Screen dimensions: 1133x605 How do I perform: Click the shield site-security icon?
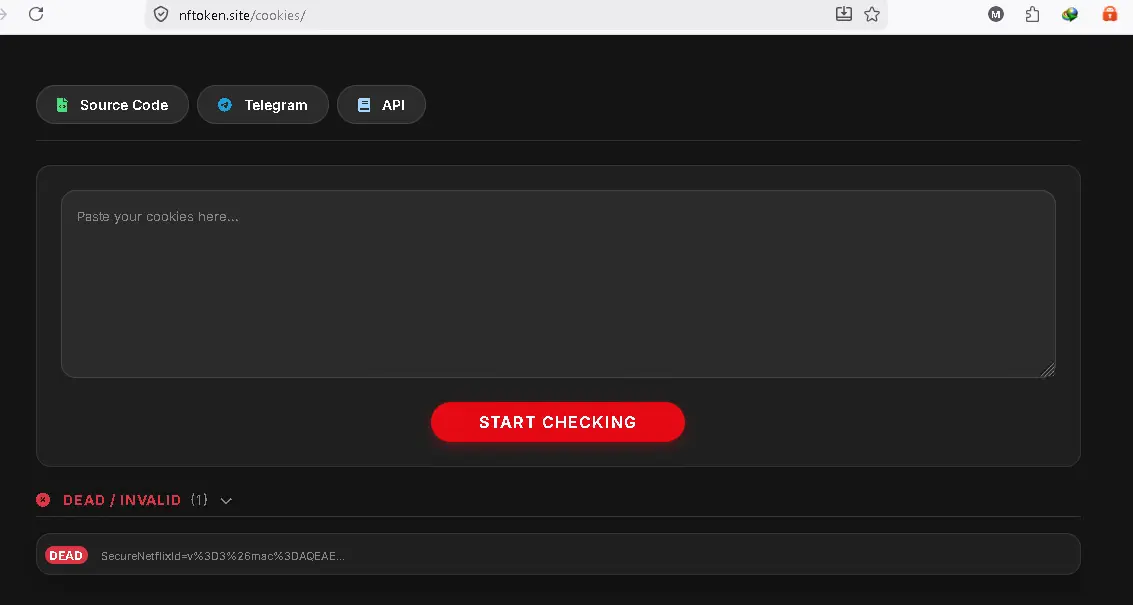pos(160,14)
